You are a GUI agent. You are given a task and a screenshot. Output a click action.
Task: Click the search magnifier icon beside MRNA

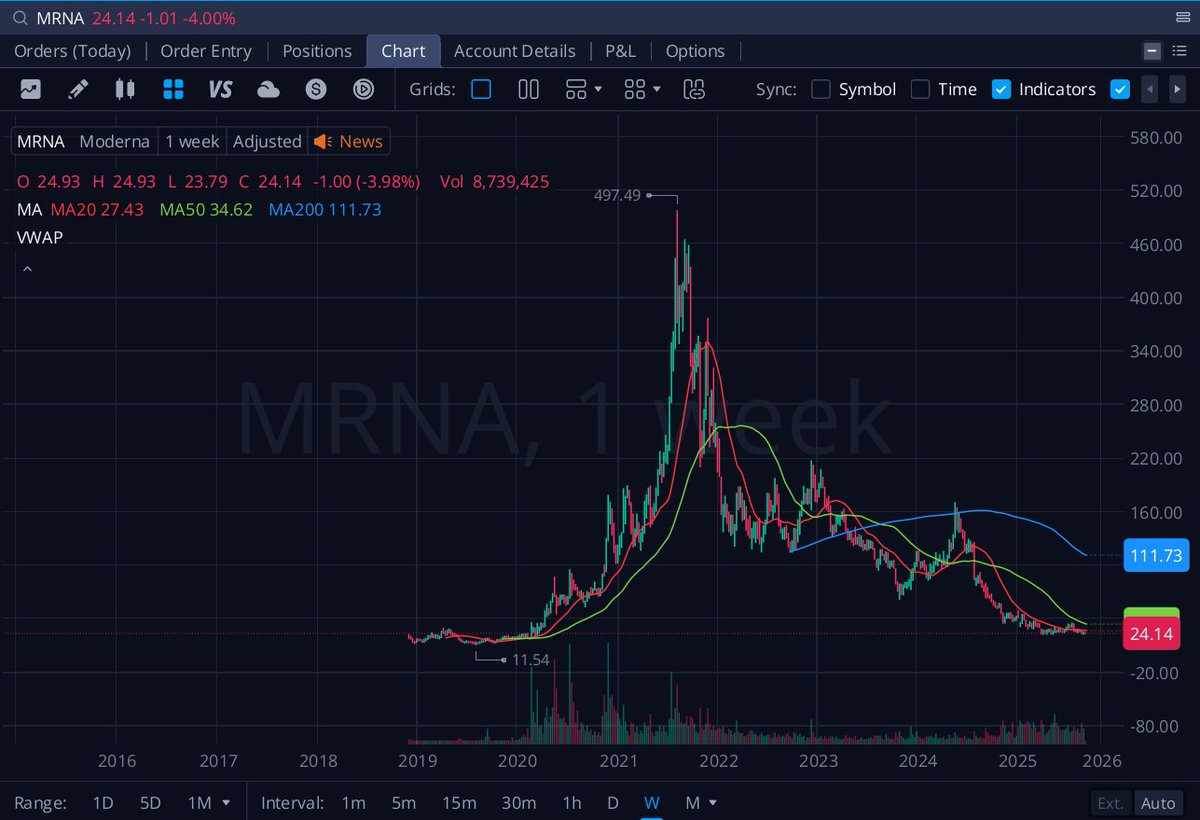tap(19, 18)
